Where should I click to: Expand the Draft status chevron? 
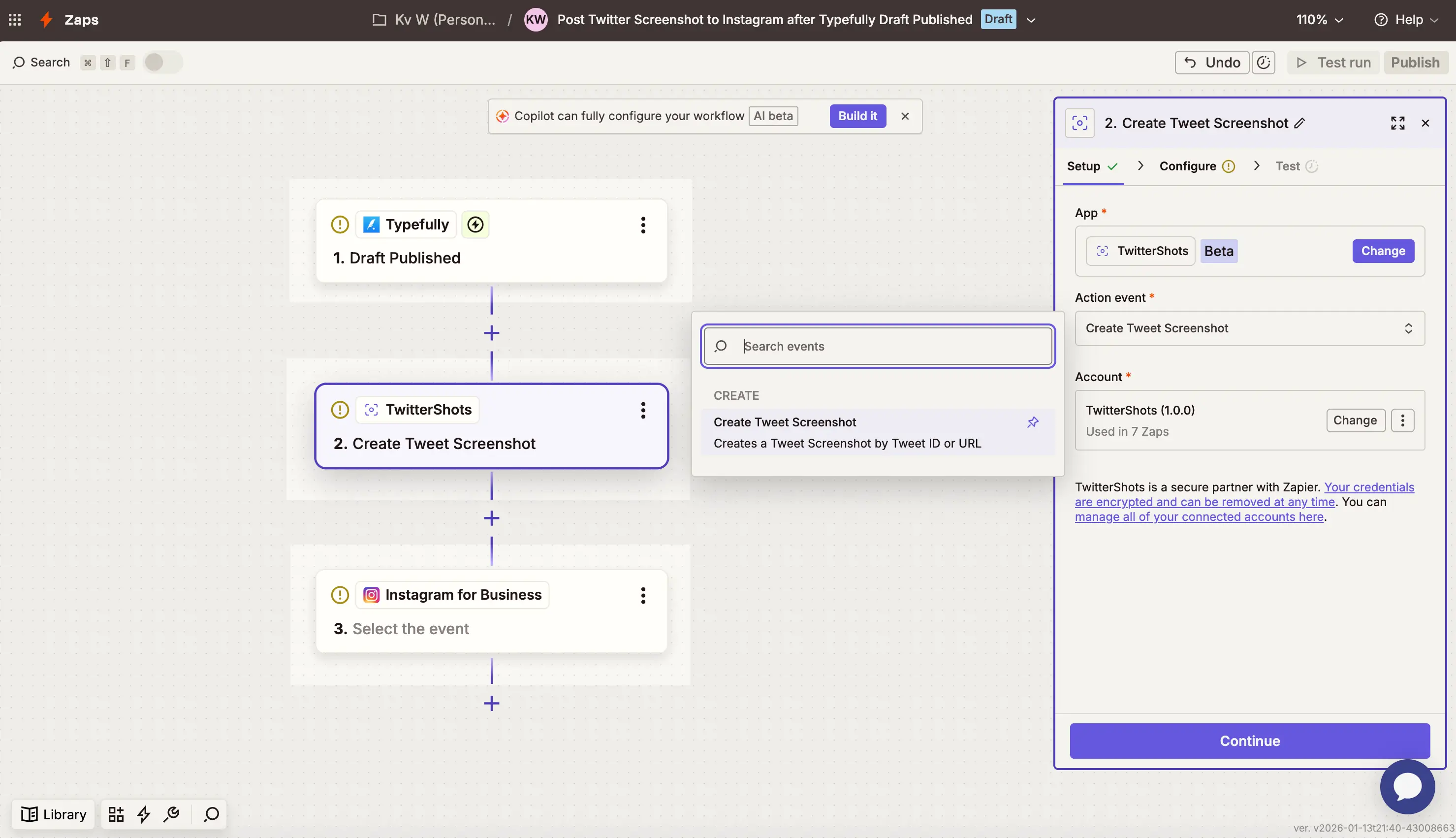click(x=1030, y=19)
